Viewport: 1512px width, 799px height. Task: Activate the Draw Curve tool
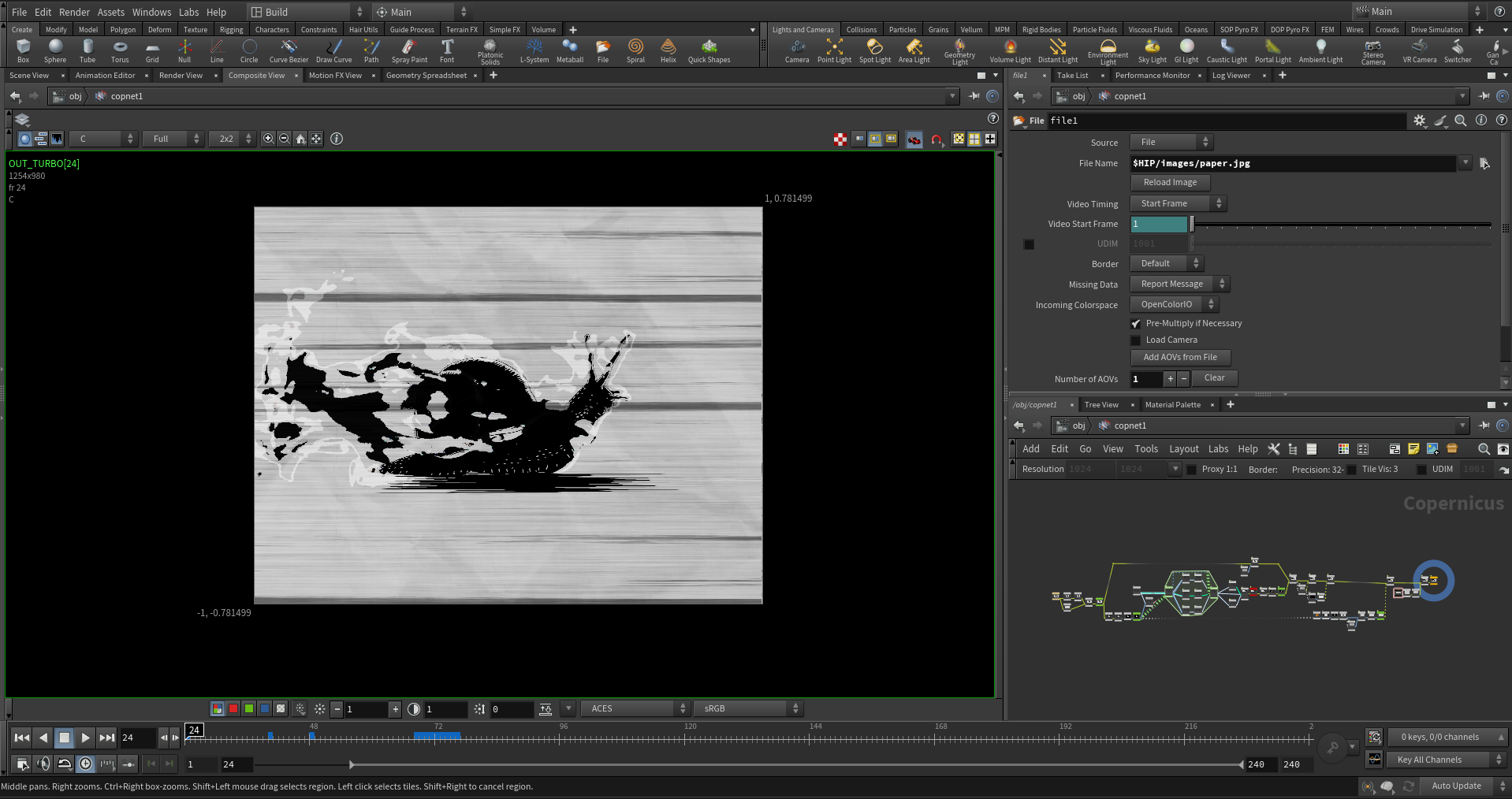pyautogui.click(x=334, y=51)
